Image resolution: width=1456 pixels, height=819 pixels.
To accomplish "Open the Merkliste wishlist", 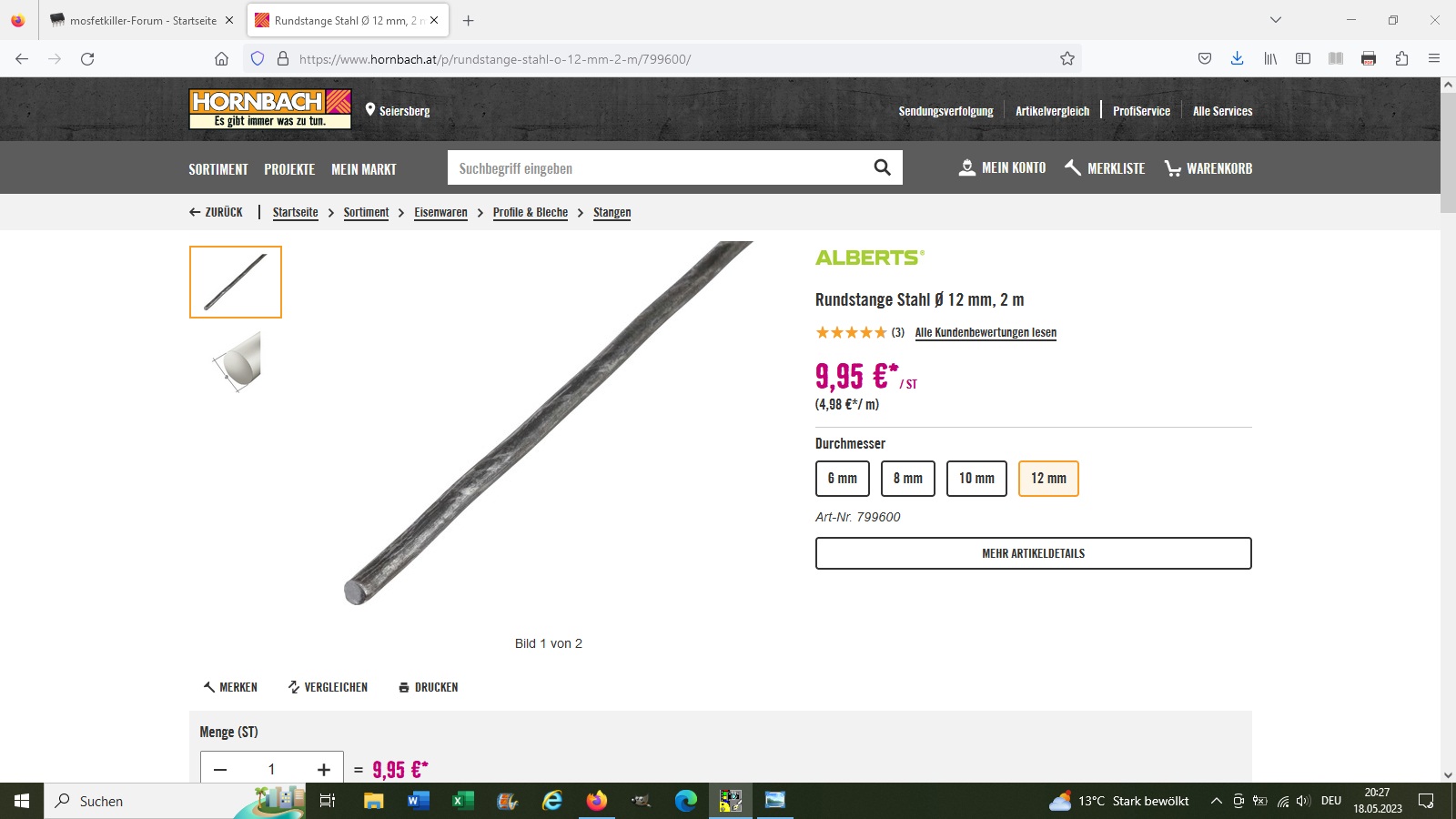I will [1105, 168].
